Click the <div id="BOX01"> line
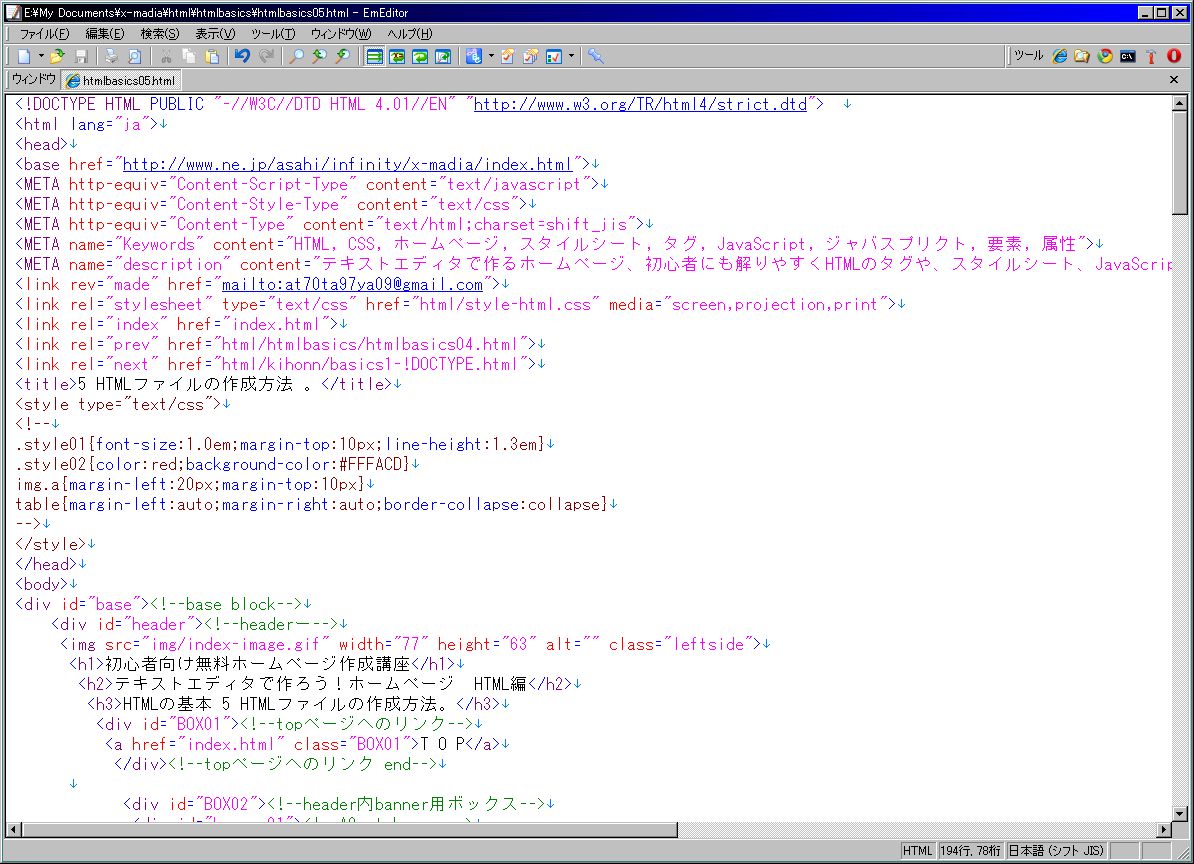The height and width of the screenshot is (864, 1194). [x=289, y=724]
